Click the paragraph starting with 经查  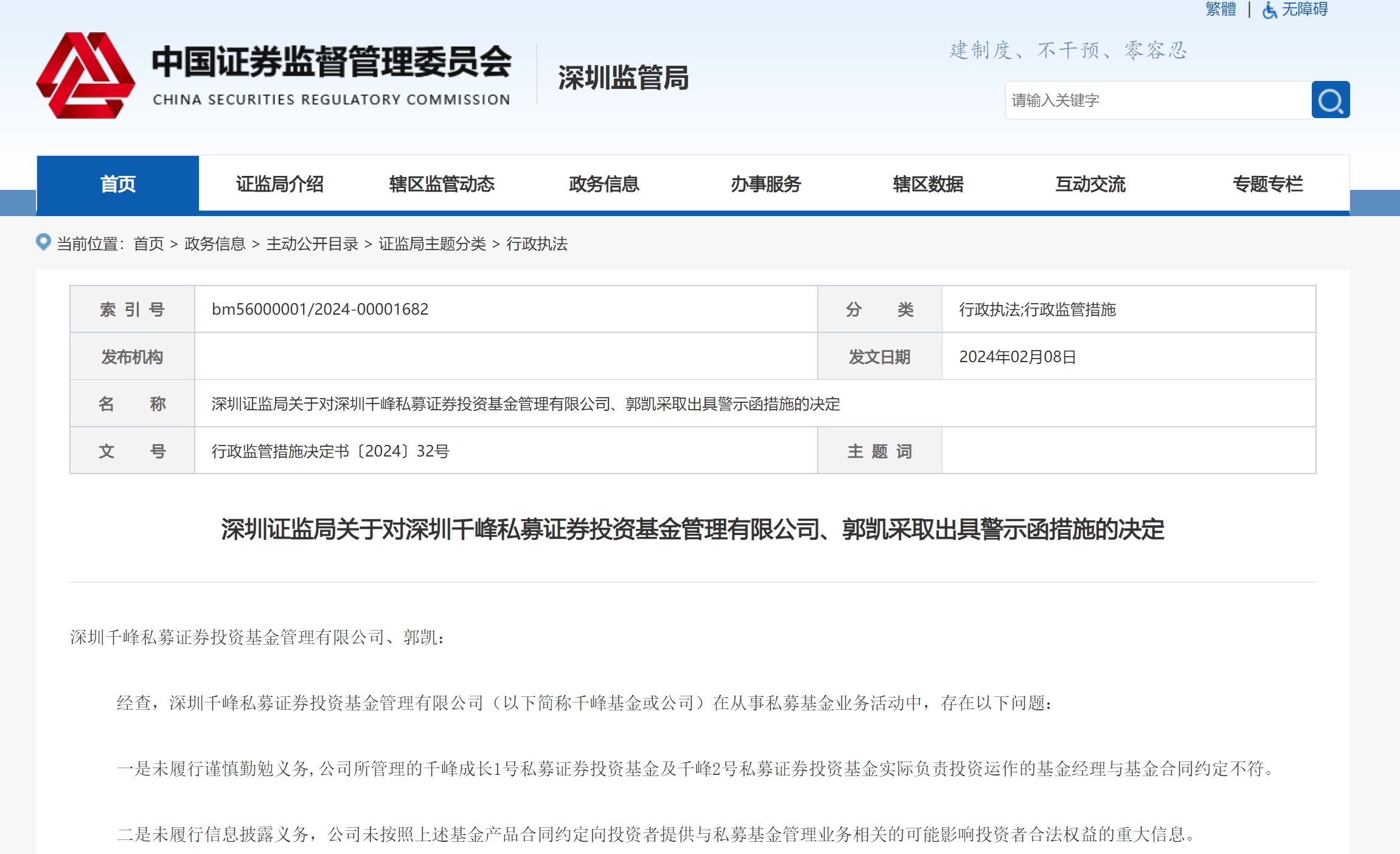pyautogui.click(x=585, y=703)
